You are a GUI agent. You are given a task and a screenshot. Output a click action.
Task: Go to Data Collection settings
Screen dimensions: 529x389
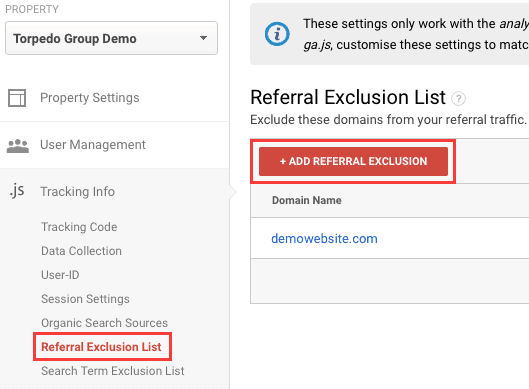[81, 251]
